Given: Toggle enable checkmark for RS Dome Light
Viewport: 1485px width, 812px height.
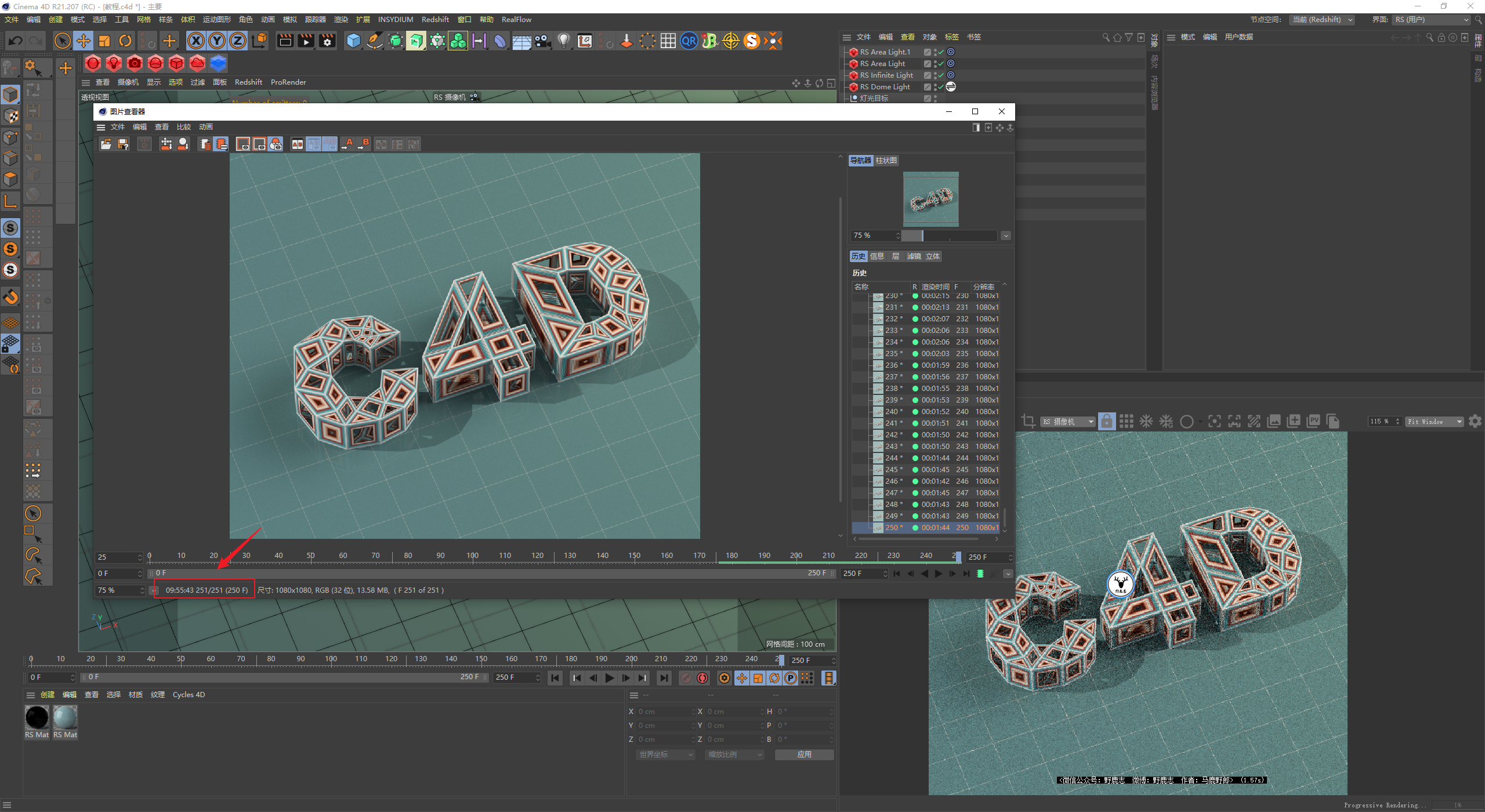Looking at the screenshot, I should (941, 87).
